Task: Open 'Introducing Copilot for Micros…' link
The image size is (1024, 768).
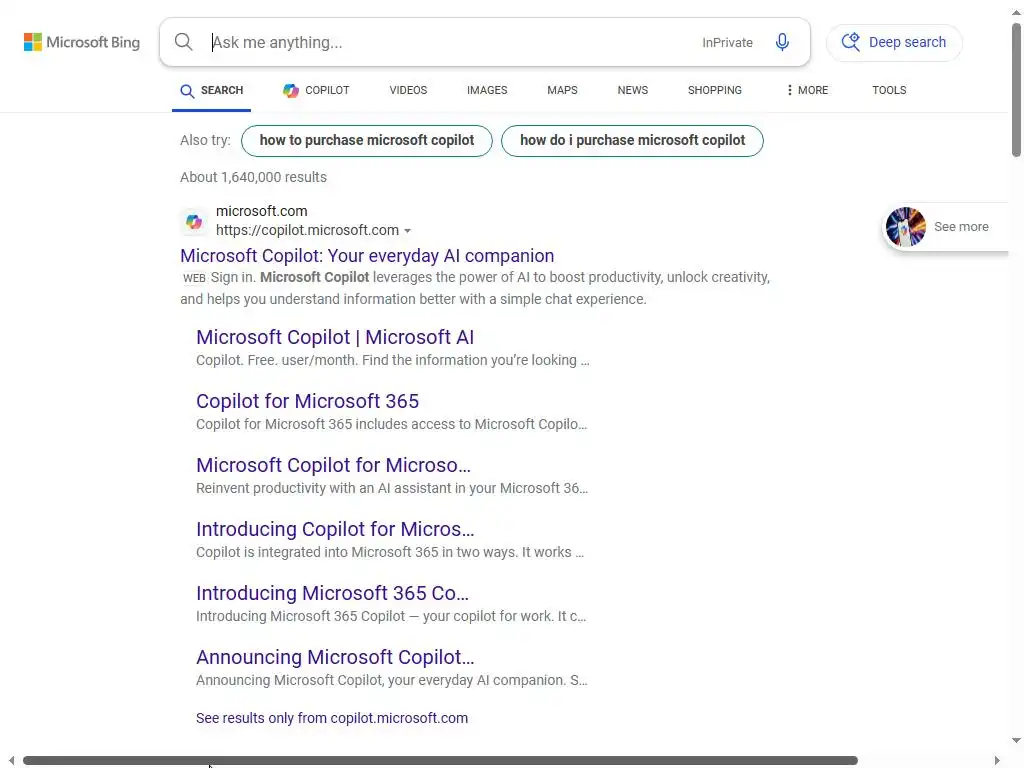Action: (x=335, y=529)
